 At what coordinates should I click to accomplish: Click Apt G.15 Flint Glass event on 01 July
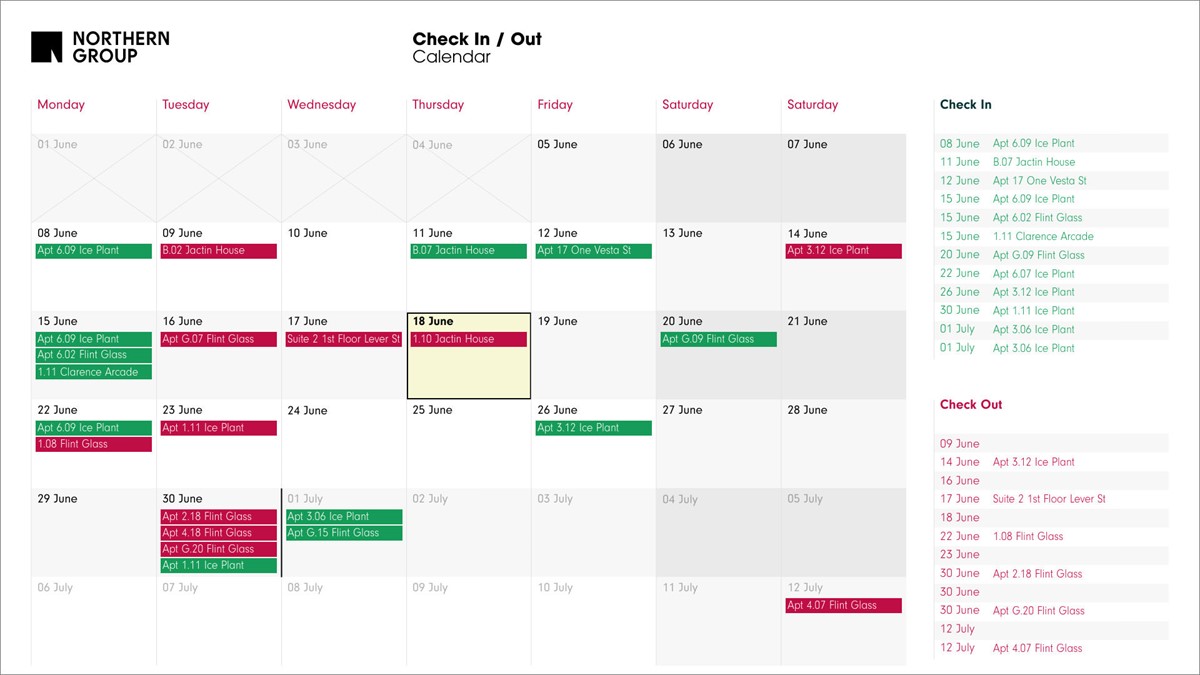click(343, 533)
